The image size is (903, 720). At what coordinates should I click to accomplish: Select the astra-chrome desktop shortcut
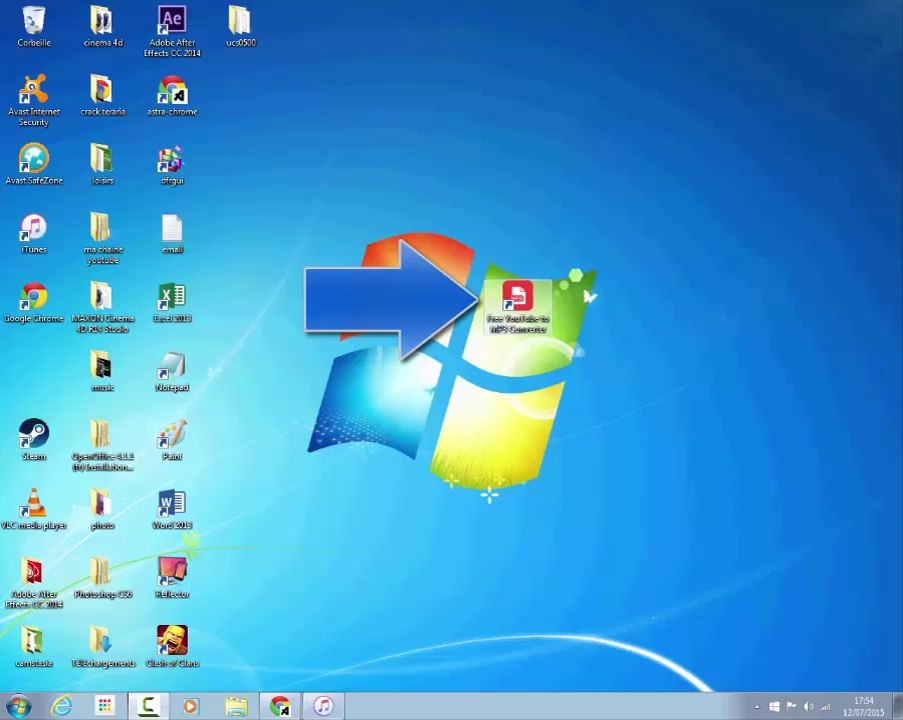tap(172, 95)
